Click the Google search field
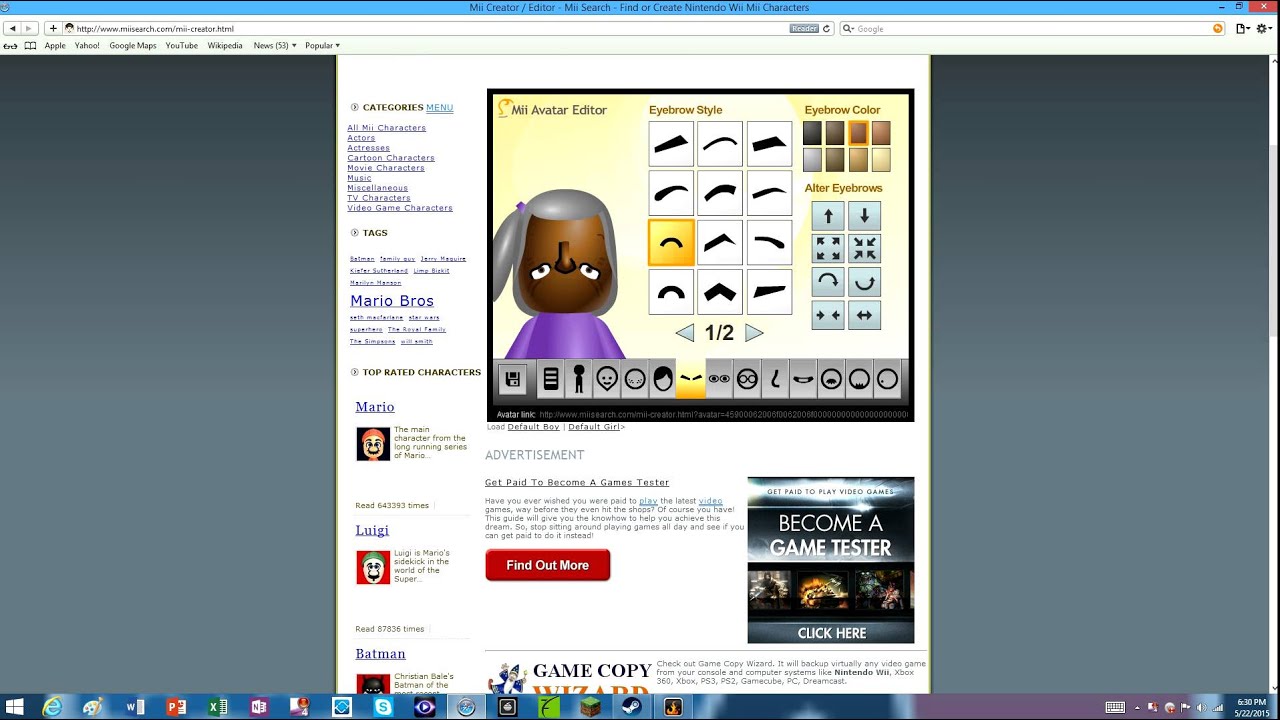The height and width of the screenshot is (720, 1280). pos(1032,29)
